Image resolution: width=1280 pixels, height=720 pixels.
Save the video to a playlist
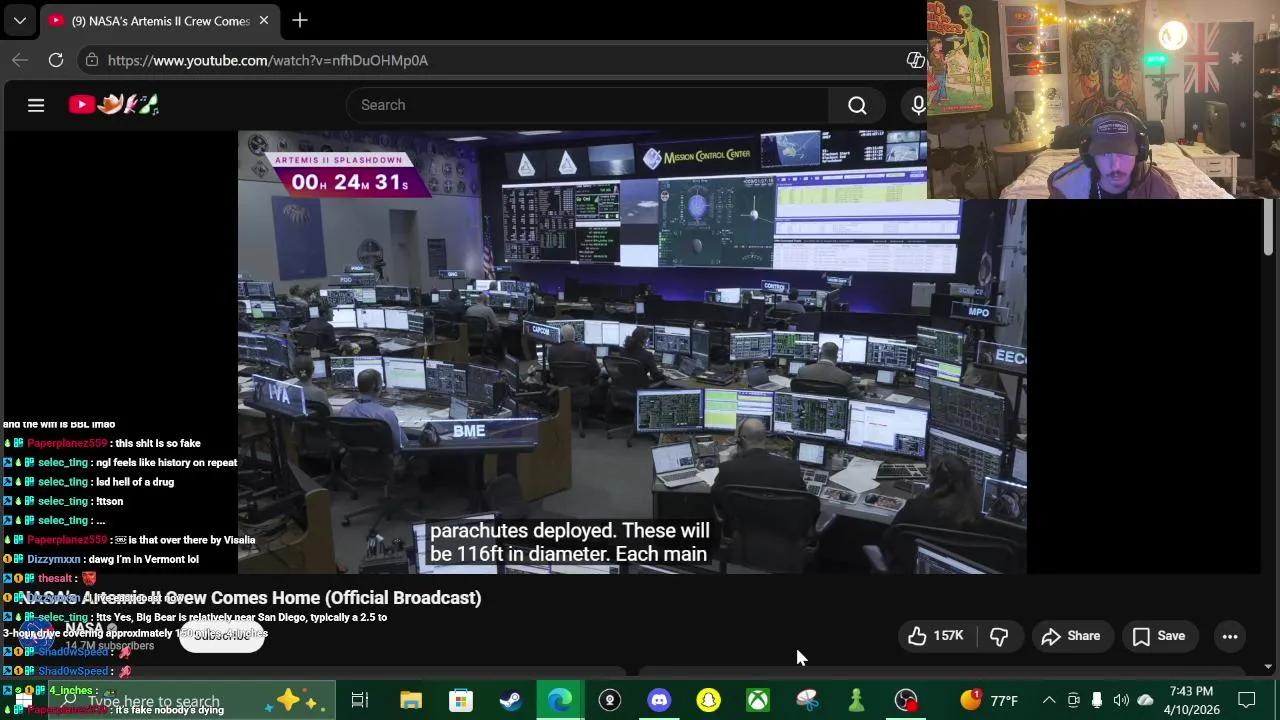point(1159,636)
